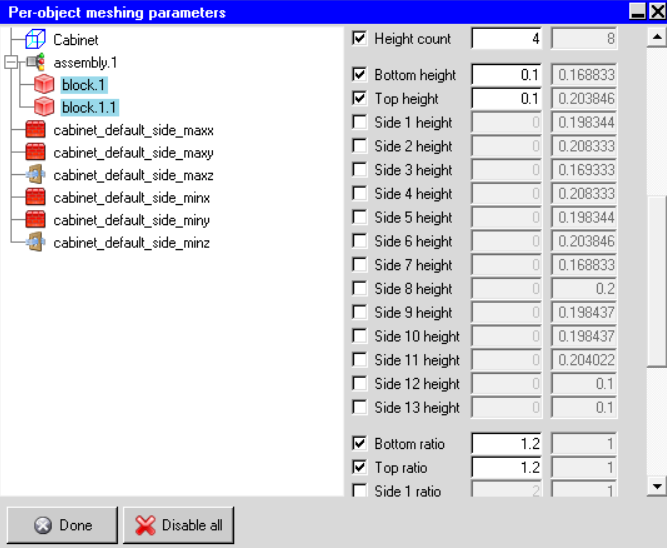
Task: Enable the Side 4 height checkbox
Action: [x=359, y=194]
